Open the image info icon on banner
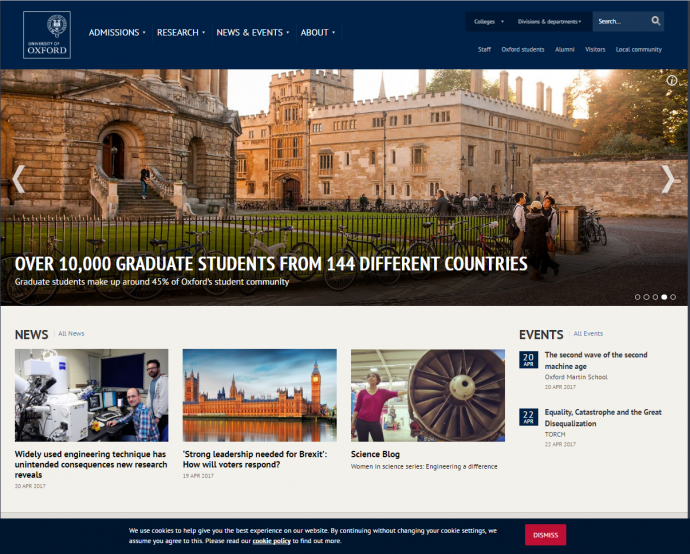This screenshot has height=554, width=690. coord(672,80)
